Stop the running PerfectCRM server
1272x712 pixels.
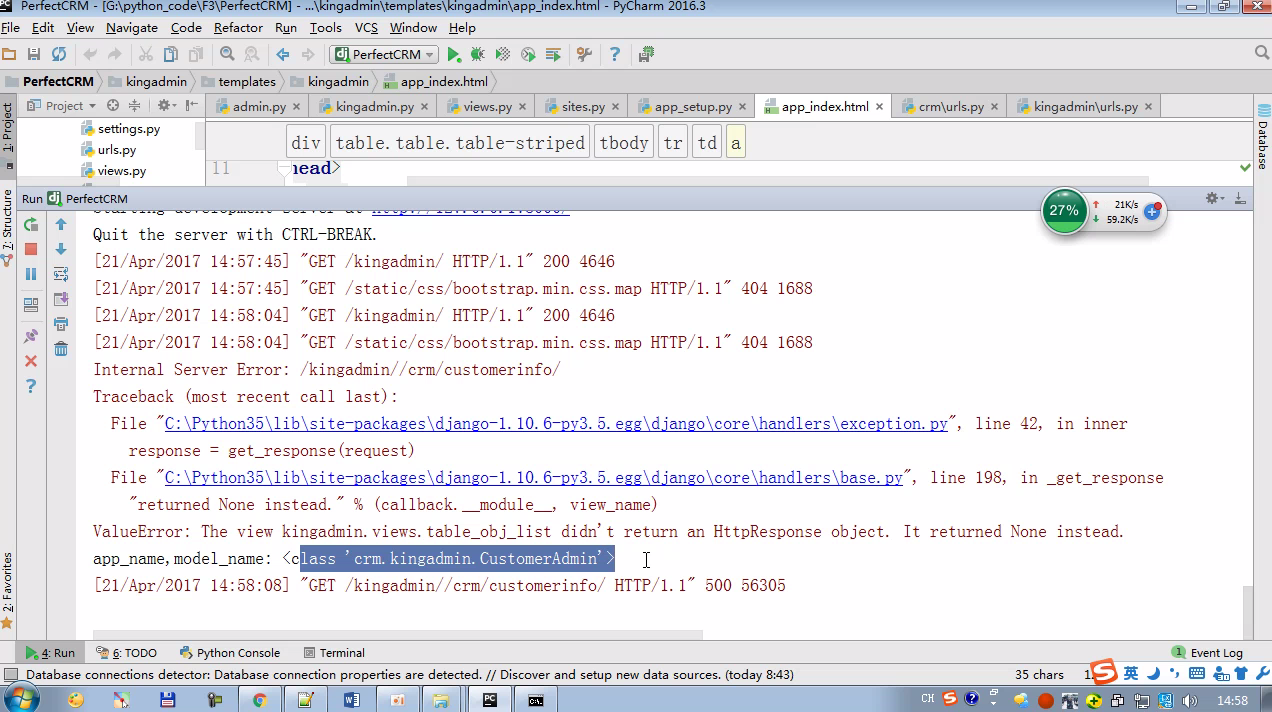(31, 249)
